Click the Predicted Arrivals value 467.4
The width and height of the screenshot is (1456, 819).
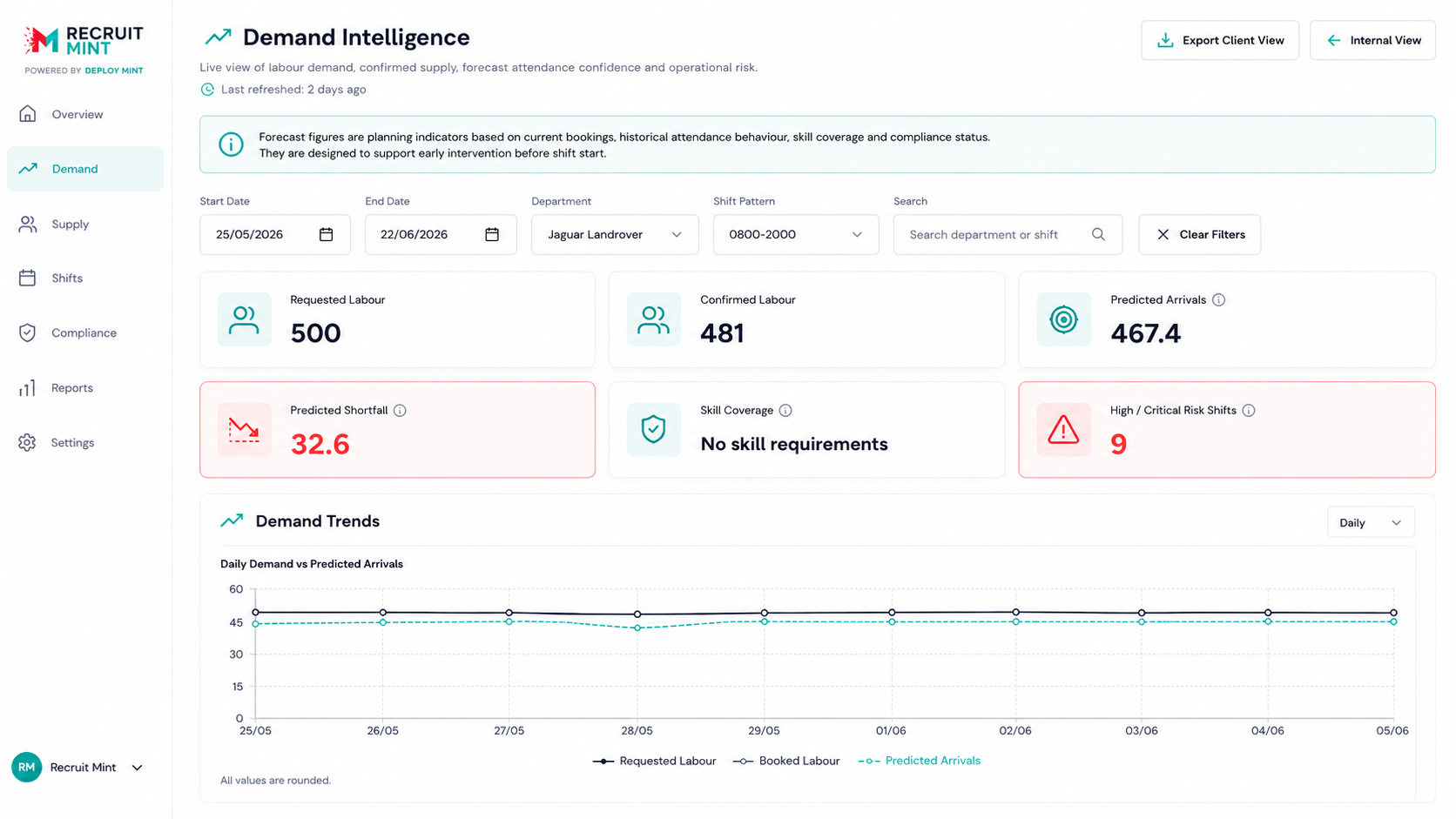click(1145, 333)
